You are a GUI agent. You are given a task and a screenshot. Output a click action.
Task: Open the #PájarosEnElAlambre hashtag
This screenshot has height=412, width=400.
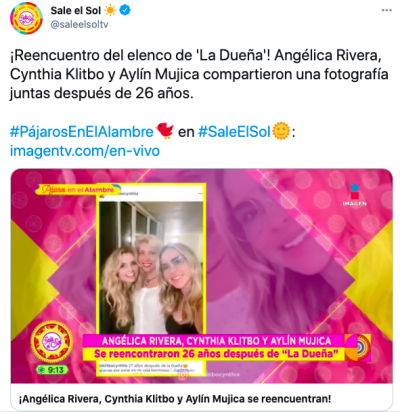[x=81, y=132]
